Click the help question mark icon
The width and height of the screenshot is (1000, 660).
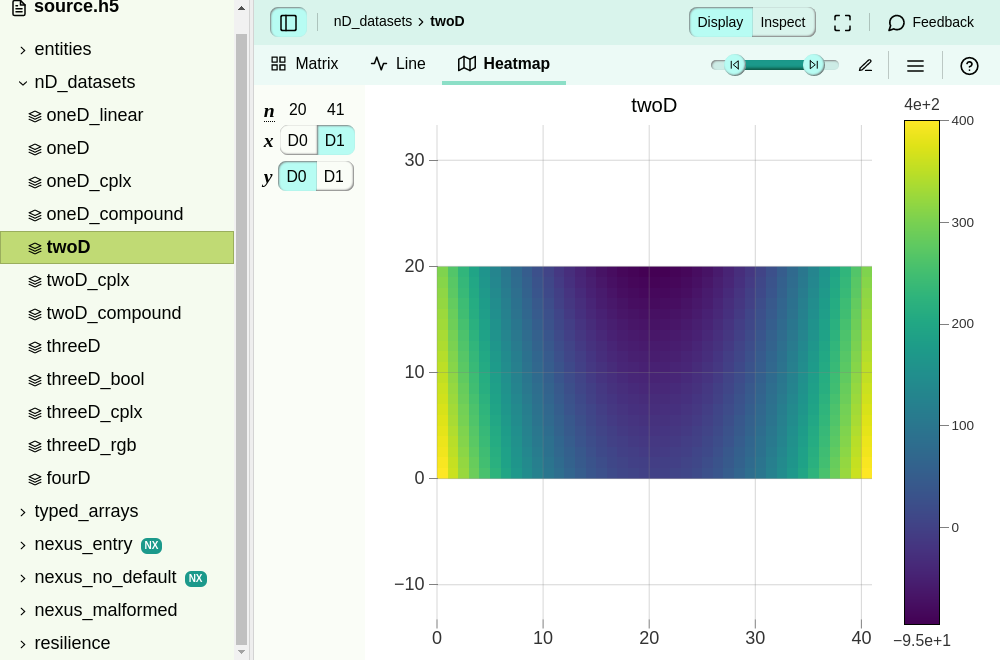[969, 65]
